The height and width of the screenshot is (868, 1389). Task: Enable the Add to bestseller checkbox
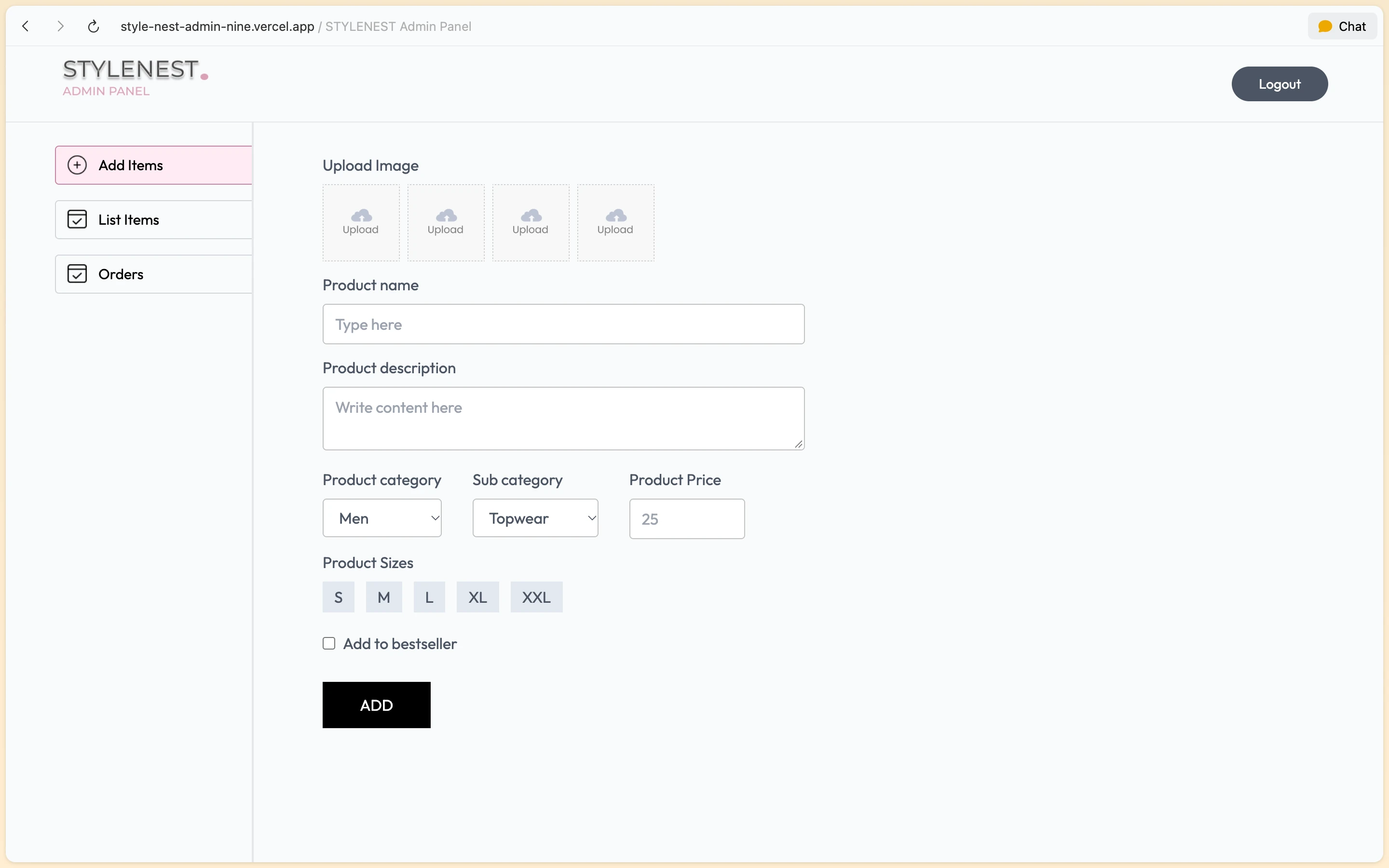329,644
